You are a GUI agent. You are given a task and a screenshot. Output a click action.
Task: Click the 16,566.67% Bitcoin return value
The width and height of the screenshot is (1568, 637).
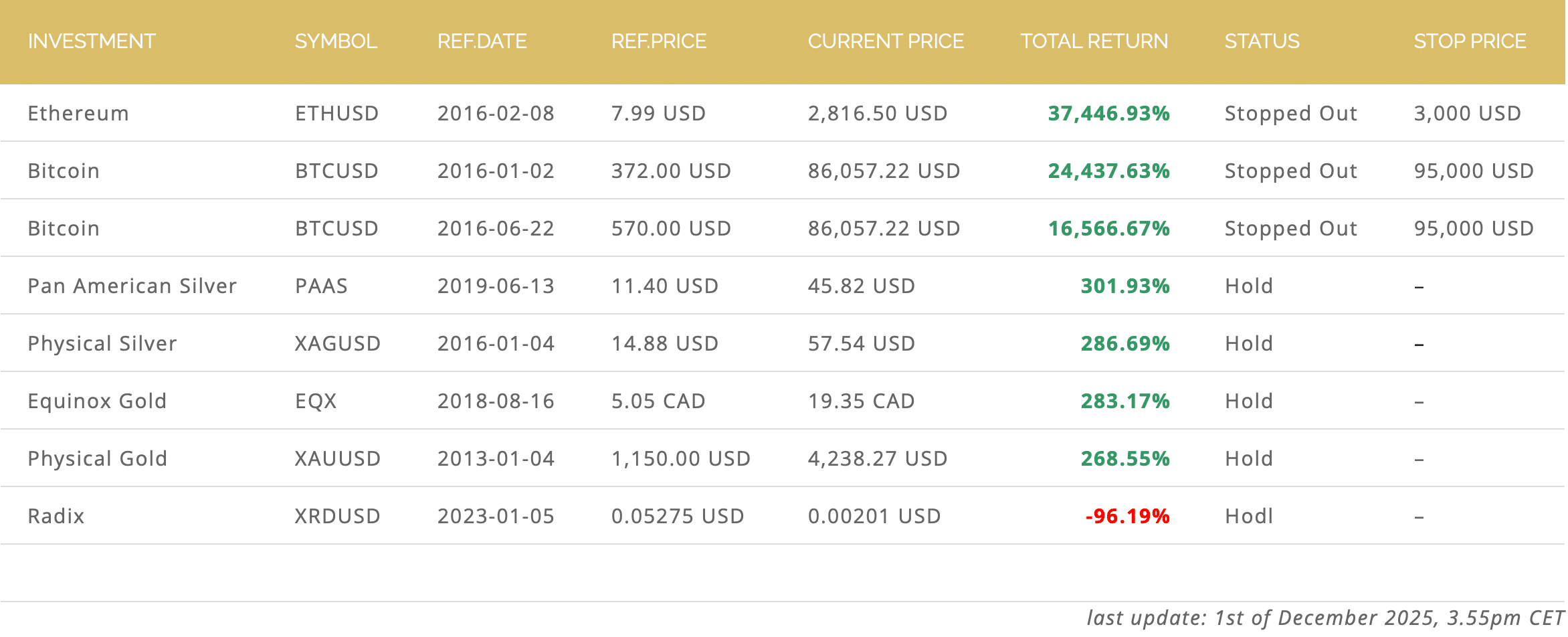pos(1108,229)
